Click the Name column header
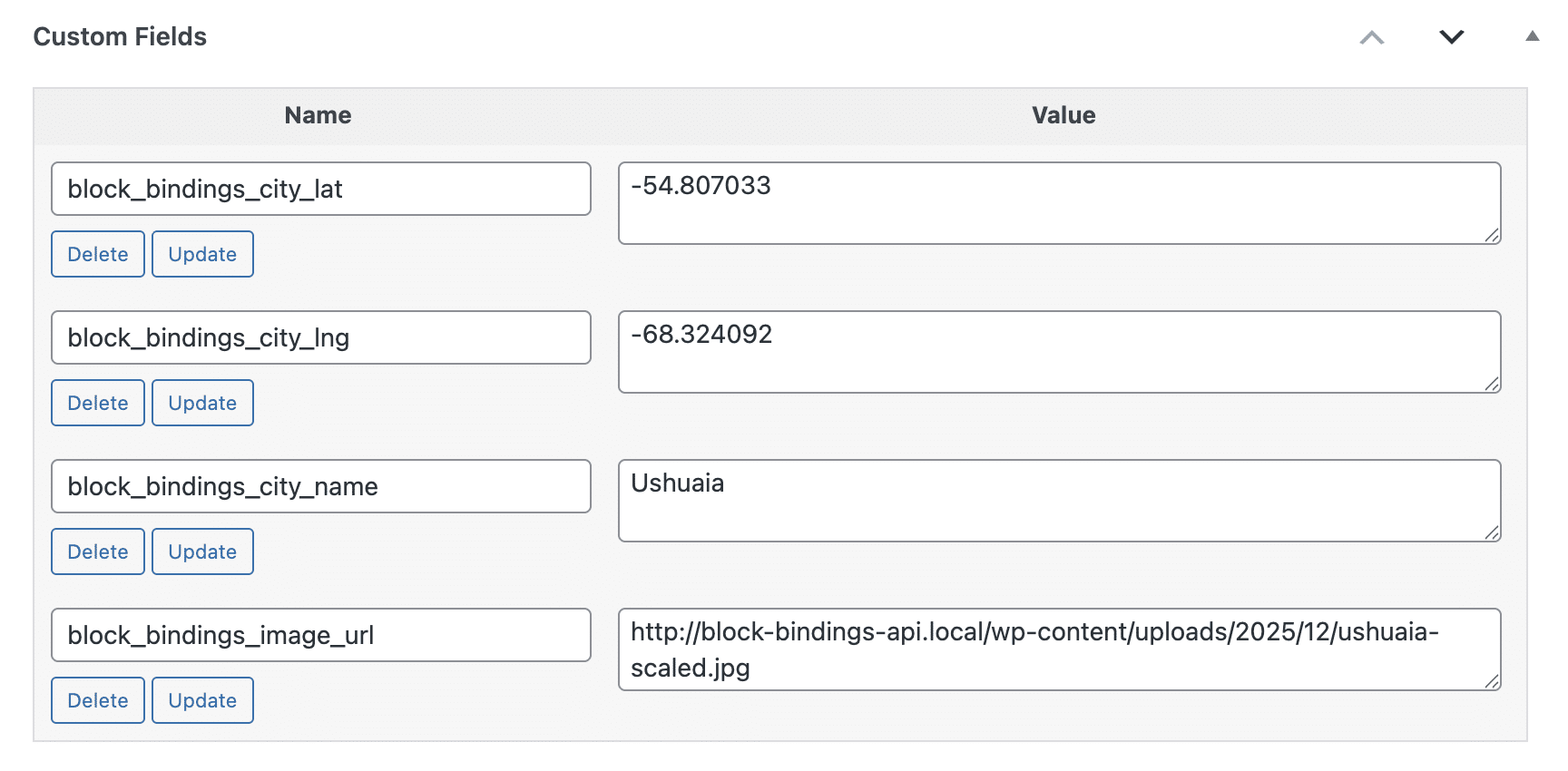The width and height of the screenshot is (1568, 771). click(317, 115)
